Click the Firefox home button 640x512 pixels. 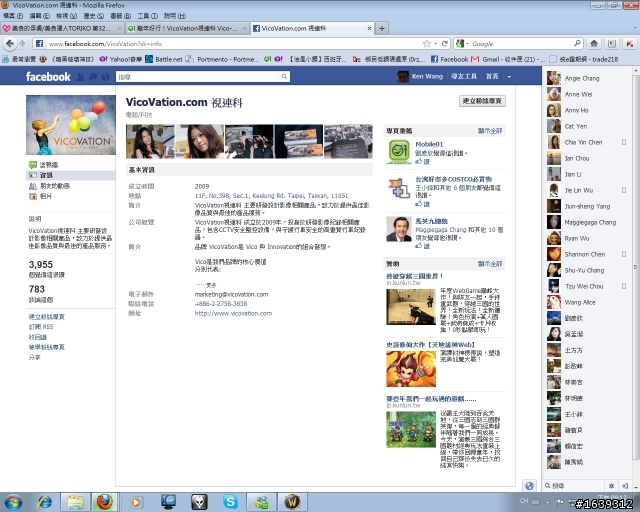coord(594,43)
